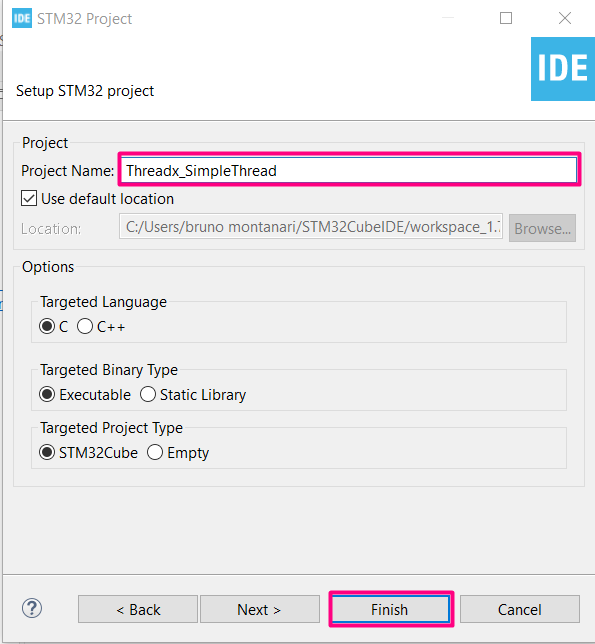Select the C targeted language option
The image size is (595, 644).
[47, 327]
